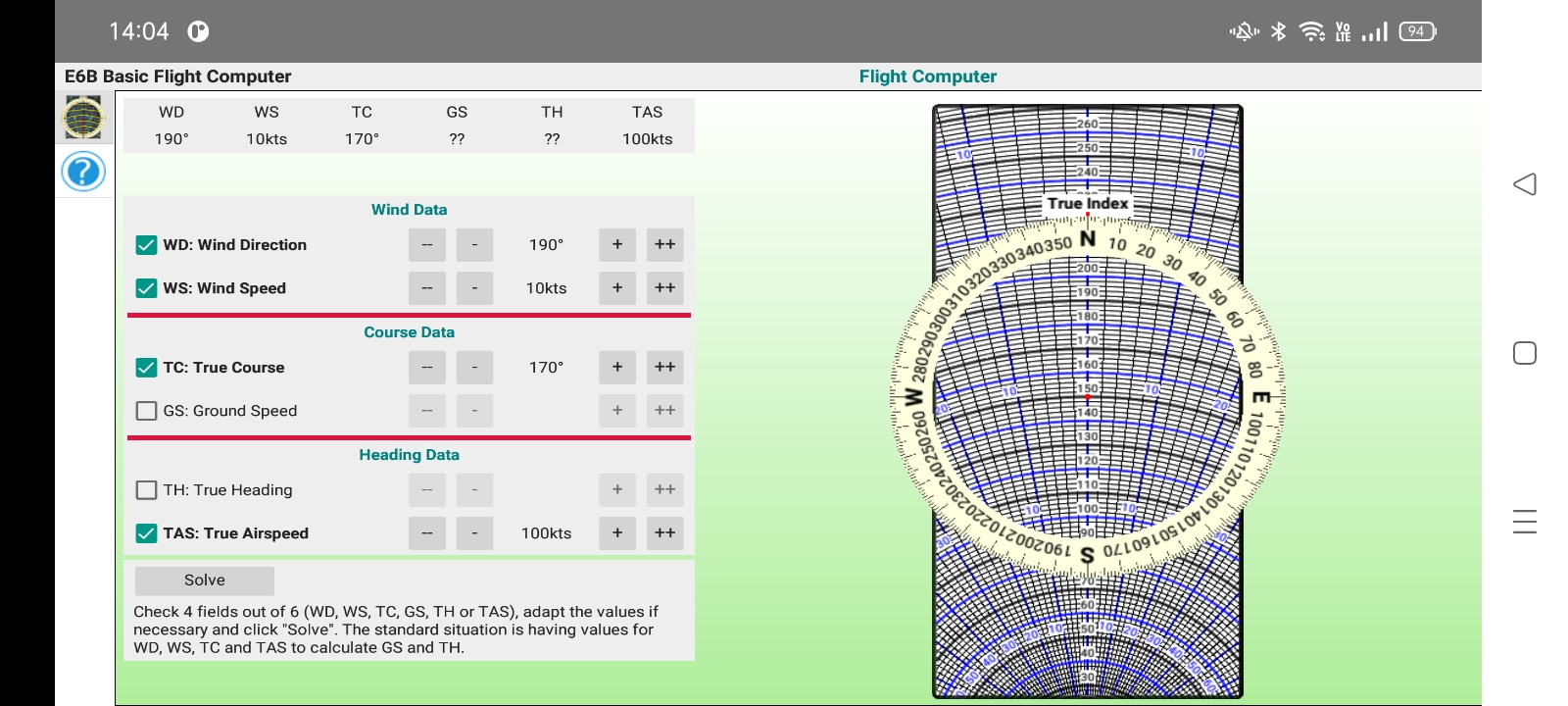Select the Wind Speed value 10kts
Screen dimensions: 1568x706
(546, 288)
